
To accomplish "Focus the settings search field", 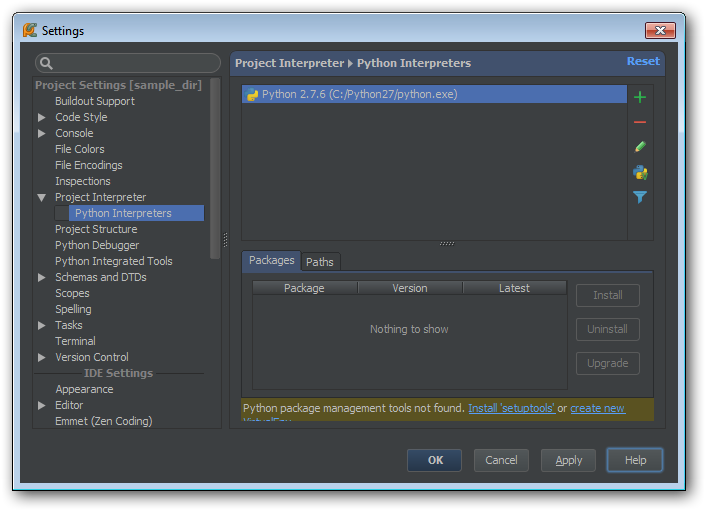I will click(128, 63).
